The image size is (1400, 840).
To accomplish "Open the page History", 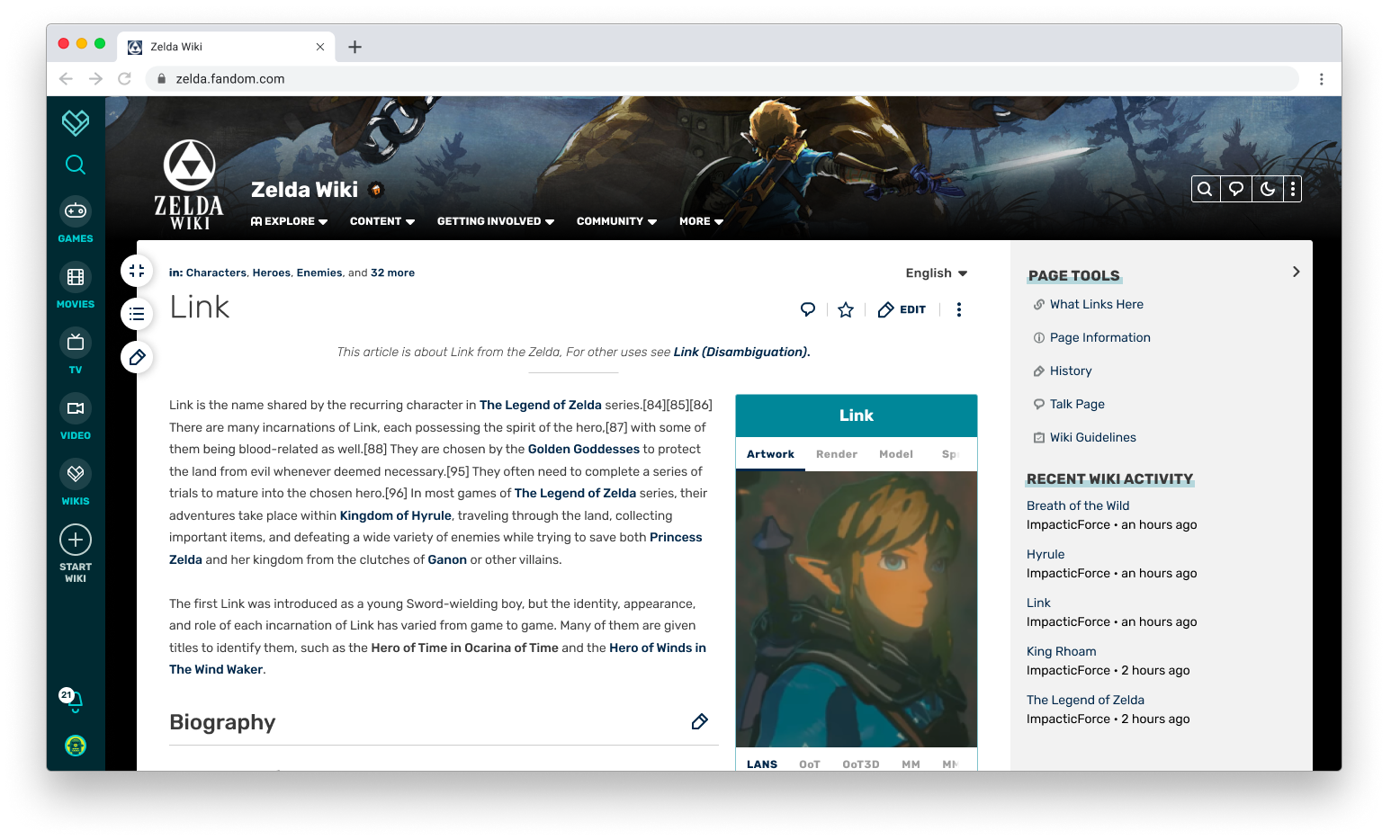I will click(1070, 371).
